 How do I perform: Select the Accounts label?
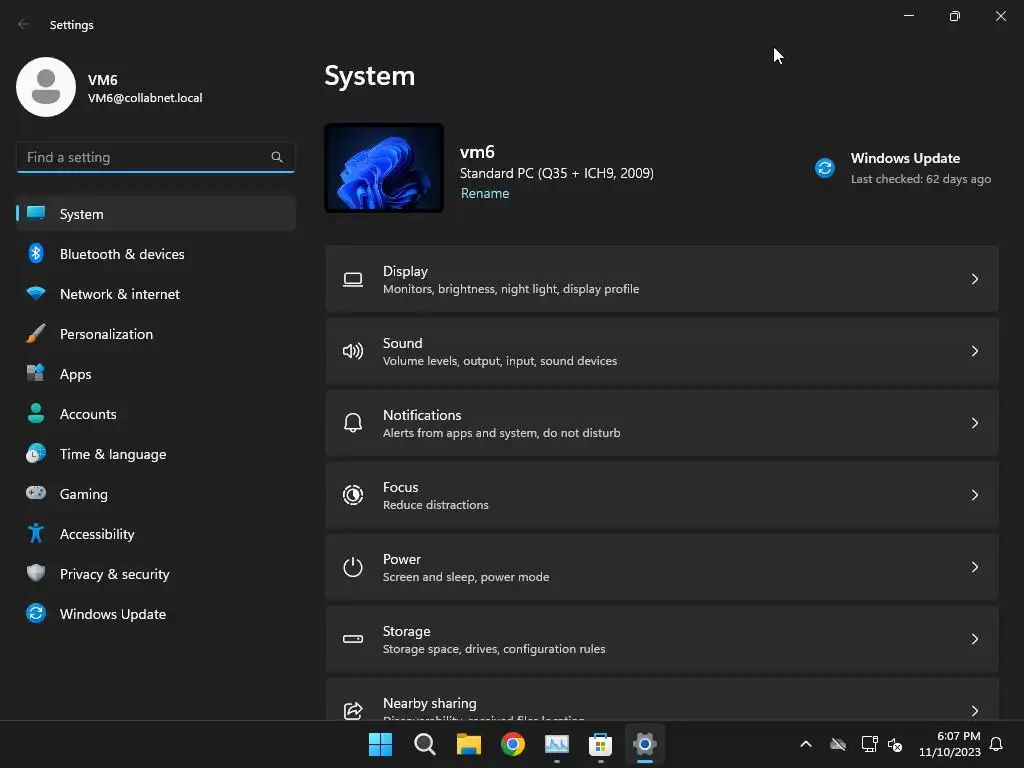tap(88, 414)
